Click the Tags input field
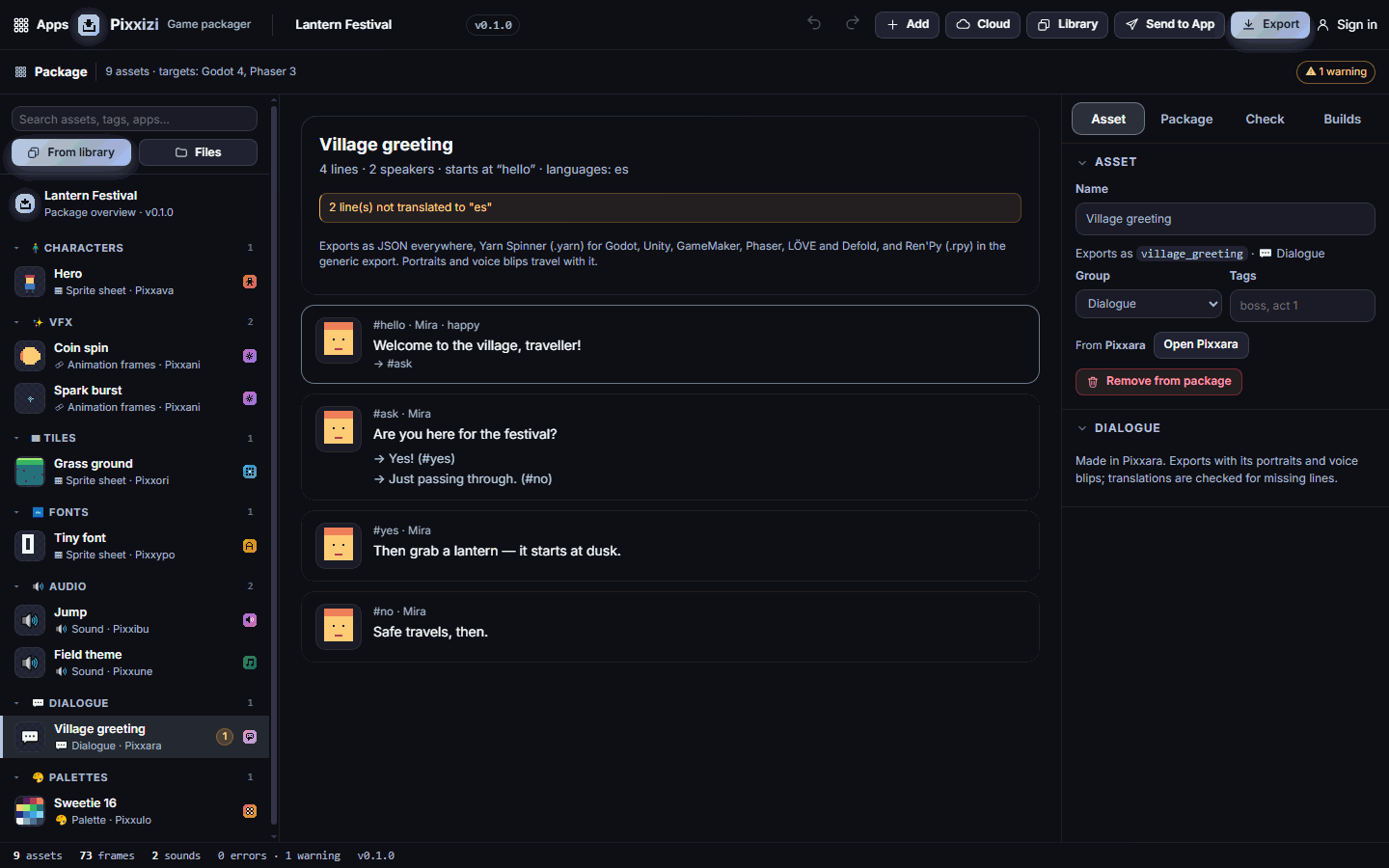Screen dimensions: 1389x868 1302,306
